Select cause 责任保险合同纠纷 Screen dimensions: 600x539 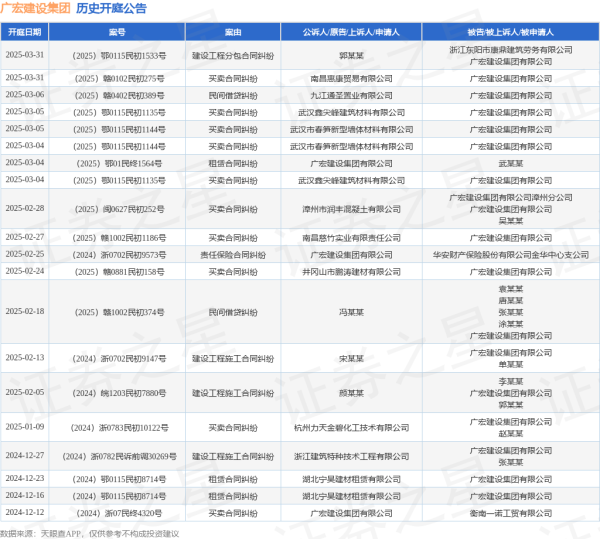[233, 255]
